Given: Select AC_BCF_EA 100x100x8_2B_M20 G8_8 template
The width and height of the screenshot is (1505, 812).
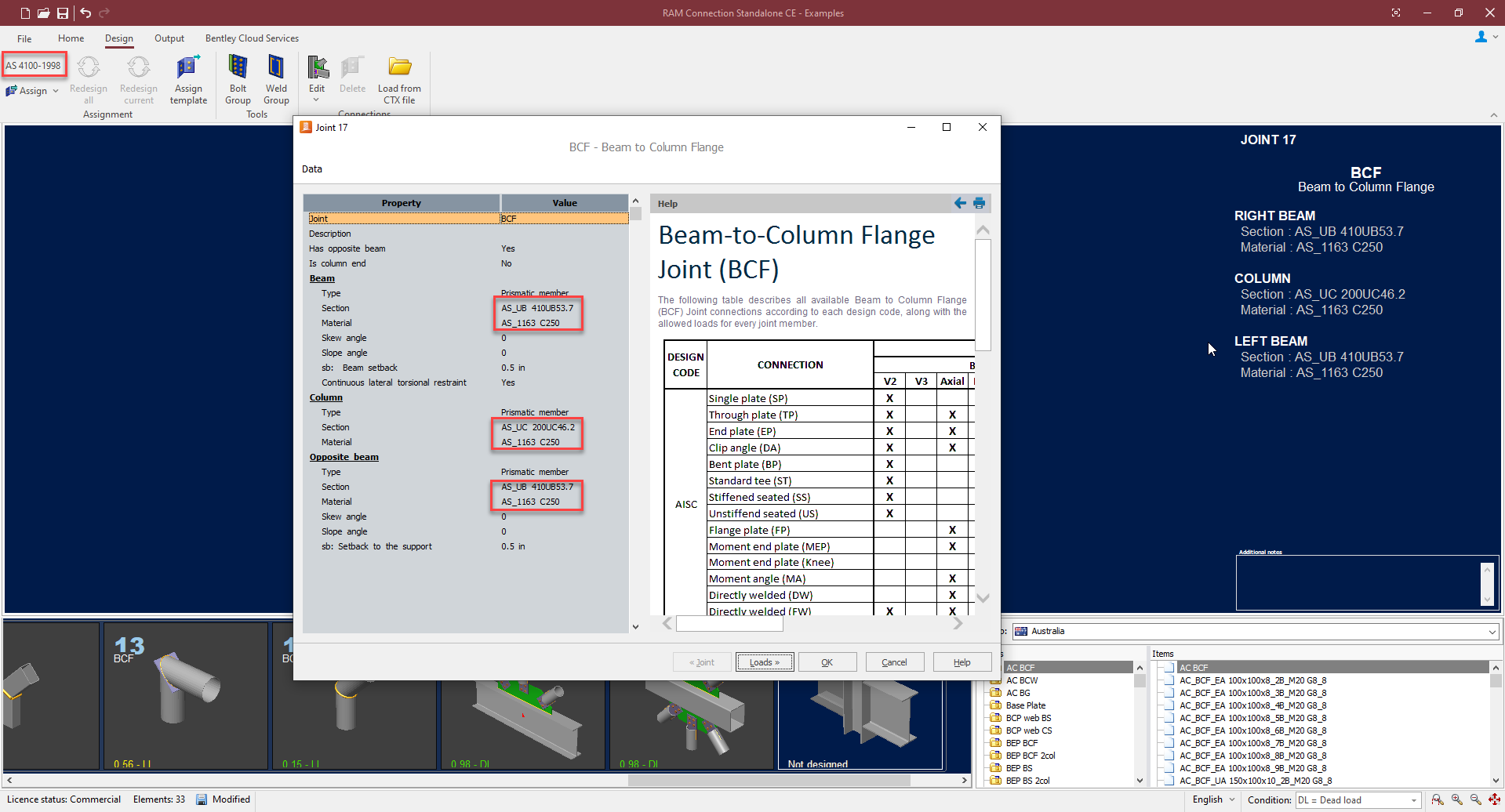Looking at the screenshot, I should click(1252, 680).
